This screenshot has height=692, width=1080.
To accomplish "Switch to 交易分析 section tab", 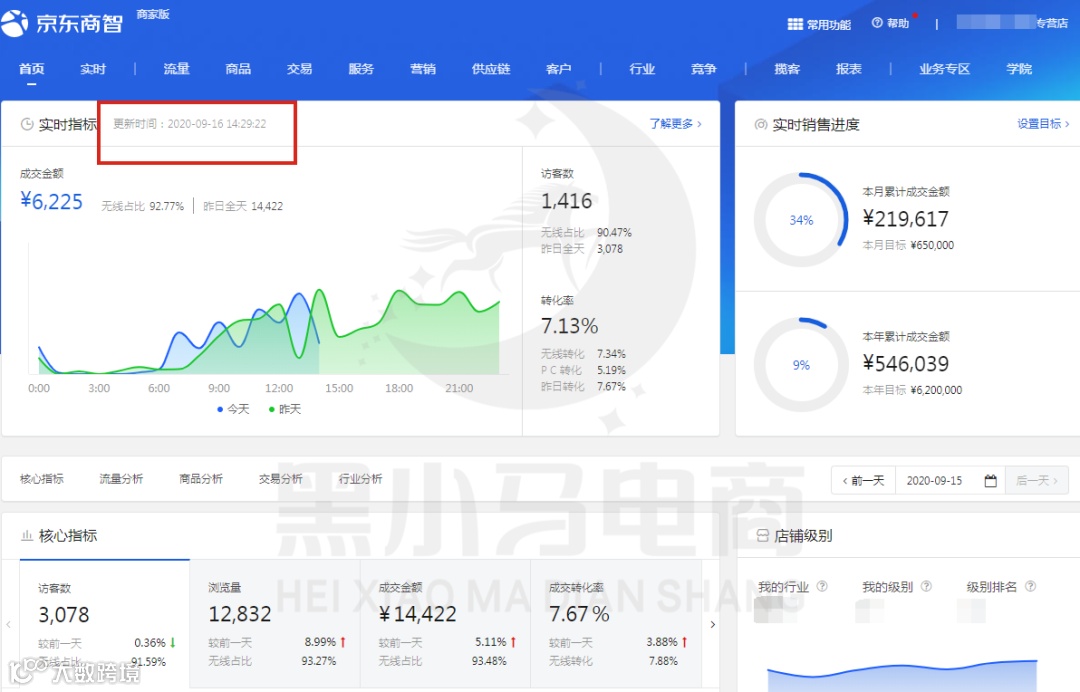I will (x=281, y=479).
